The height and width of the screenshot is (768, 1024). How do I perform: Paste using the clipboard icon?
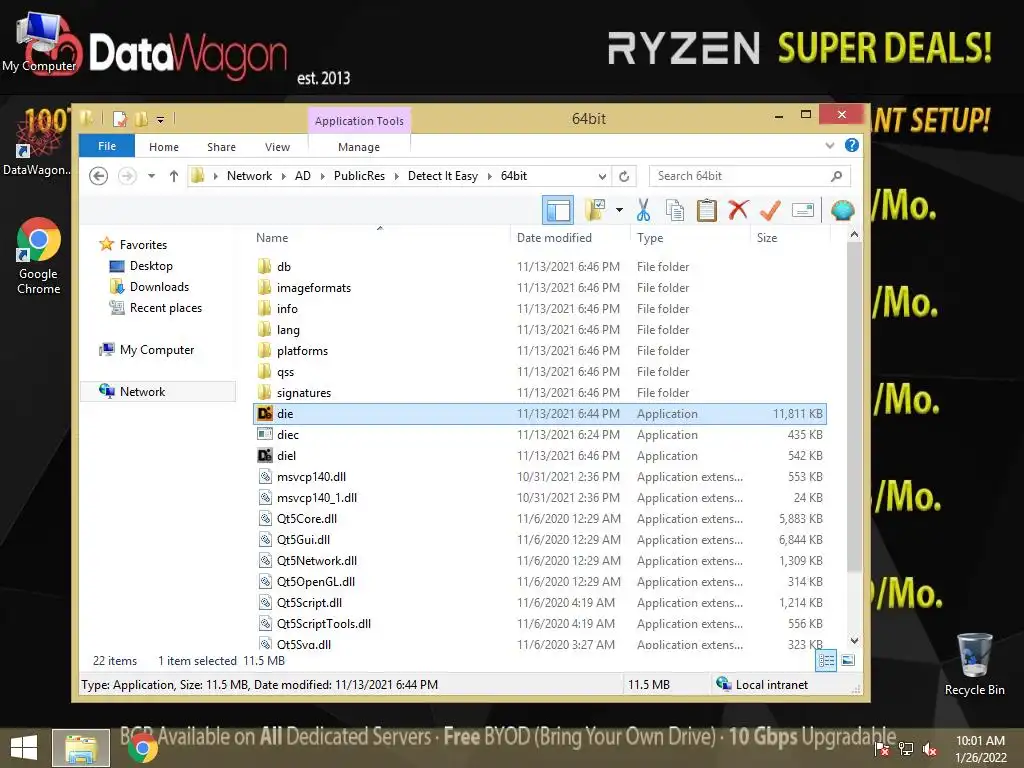coord(707,210)
